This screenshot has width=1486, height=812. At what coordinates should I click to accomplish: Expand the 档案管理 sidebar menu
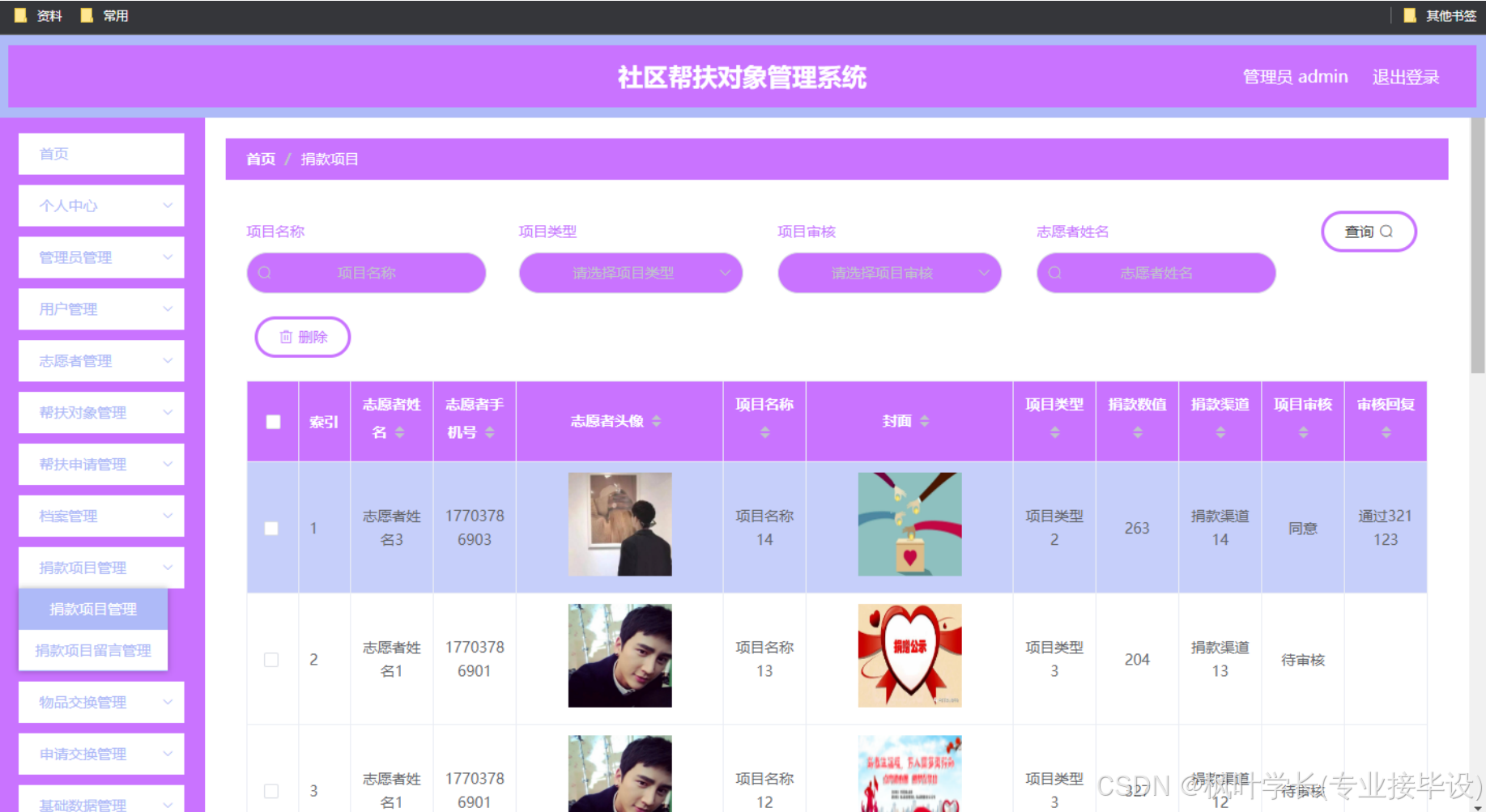(x=101, y=517)
